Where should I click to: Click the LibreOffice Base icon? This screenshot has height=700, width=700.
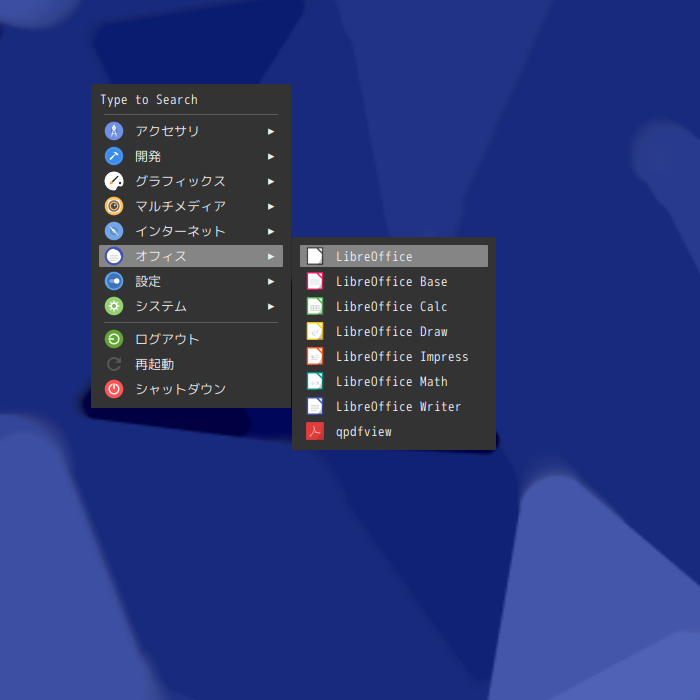315,281
